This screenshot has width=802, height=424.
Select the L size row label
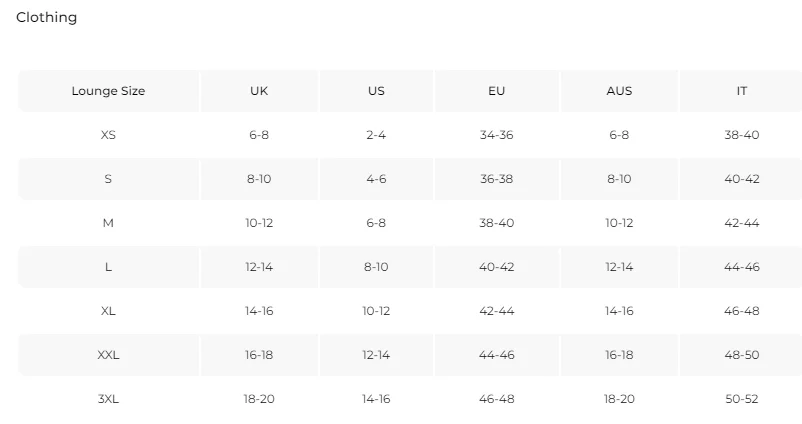[x=108, y=267]
